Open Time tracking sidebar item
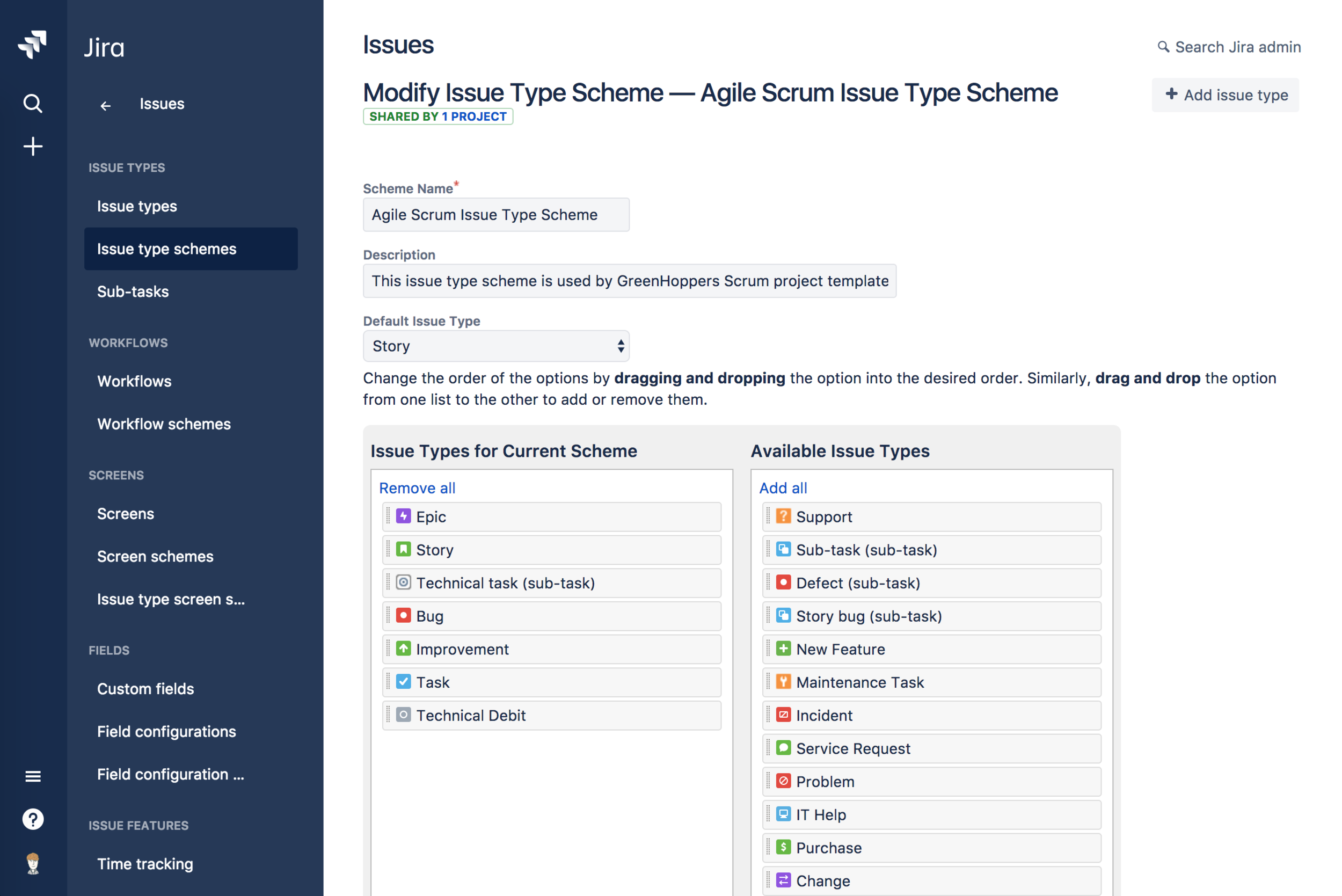 pyautogui.click(x=145, y=863)
